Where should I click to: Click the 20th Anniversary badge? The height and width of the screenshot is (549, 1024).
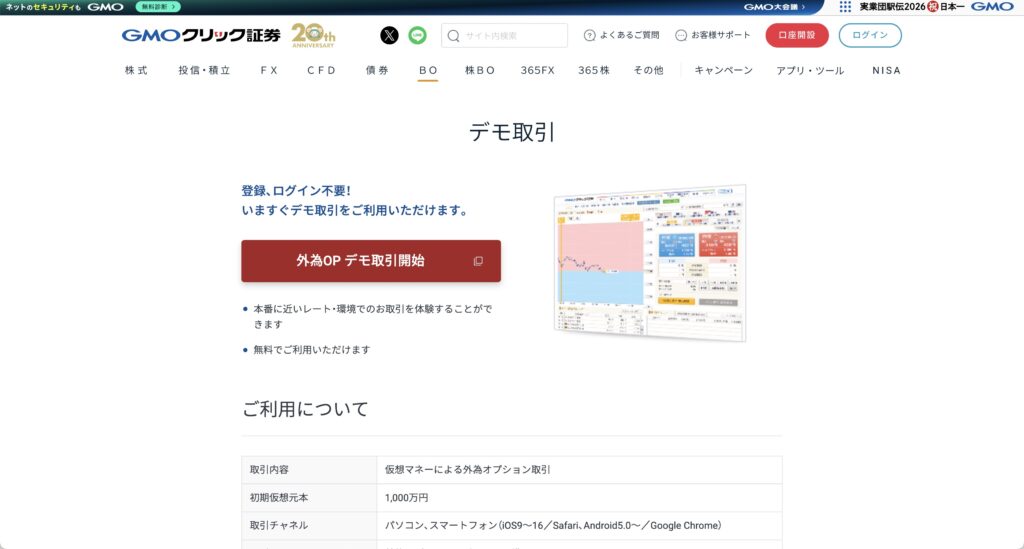pyautogui.click(x=313, y=35)
